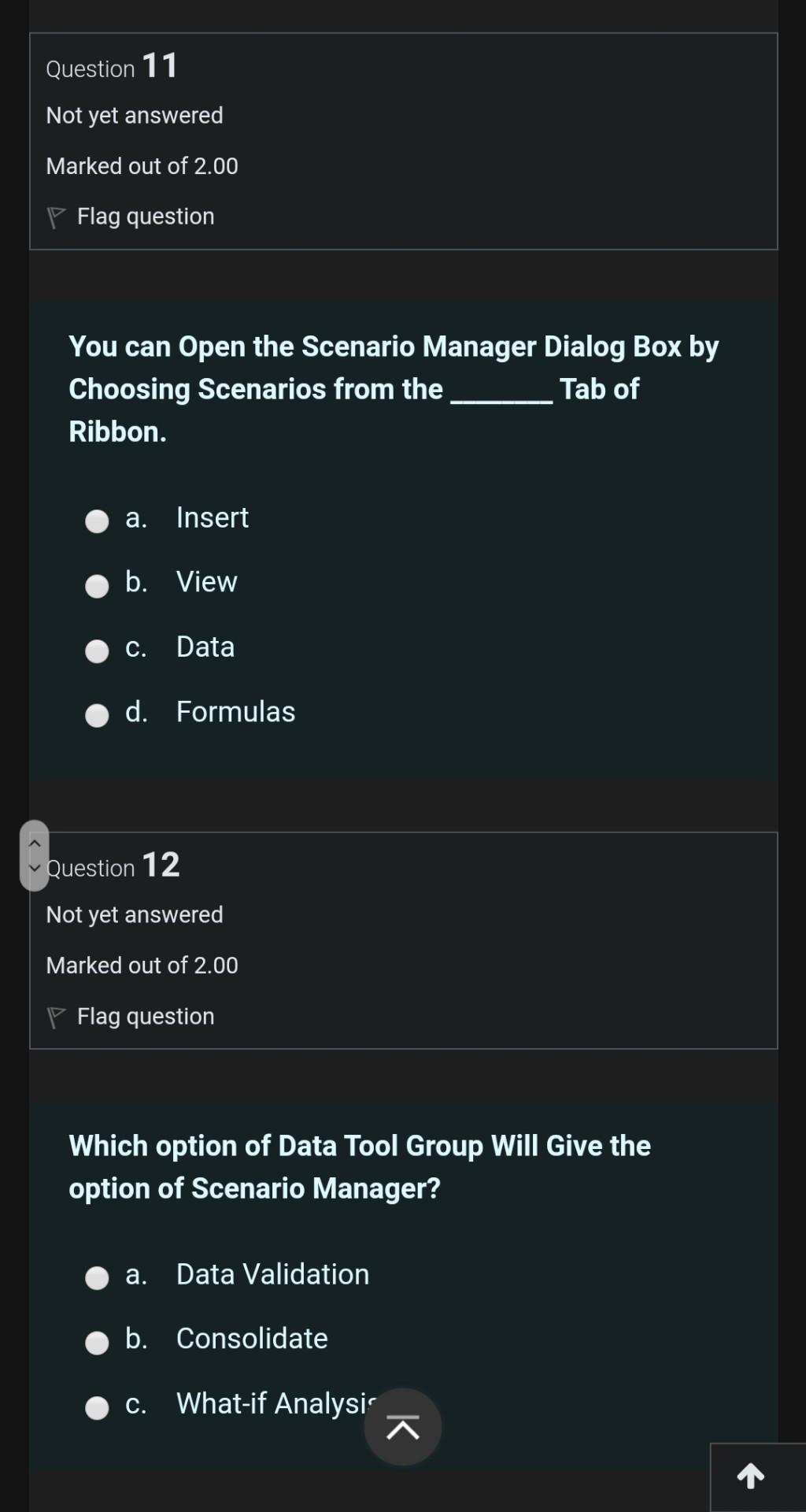The image size is (806, 1512).
Task: Select answer 'Formulas' for Question 11
Action: [97, 715]
